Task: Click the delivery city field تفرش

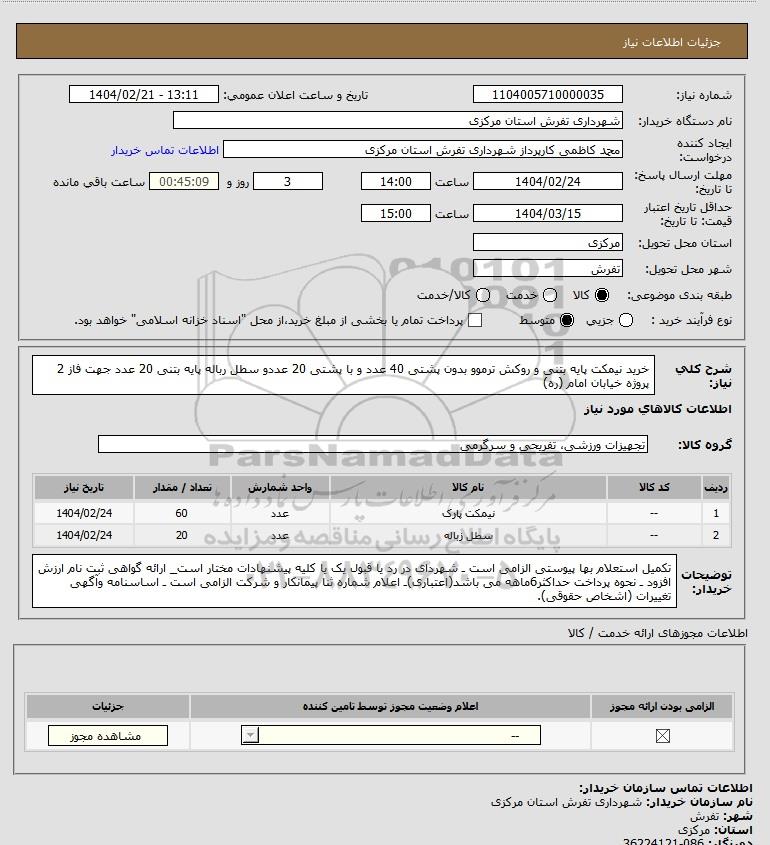Action: 547,268
